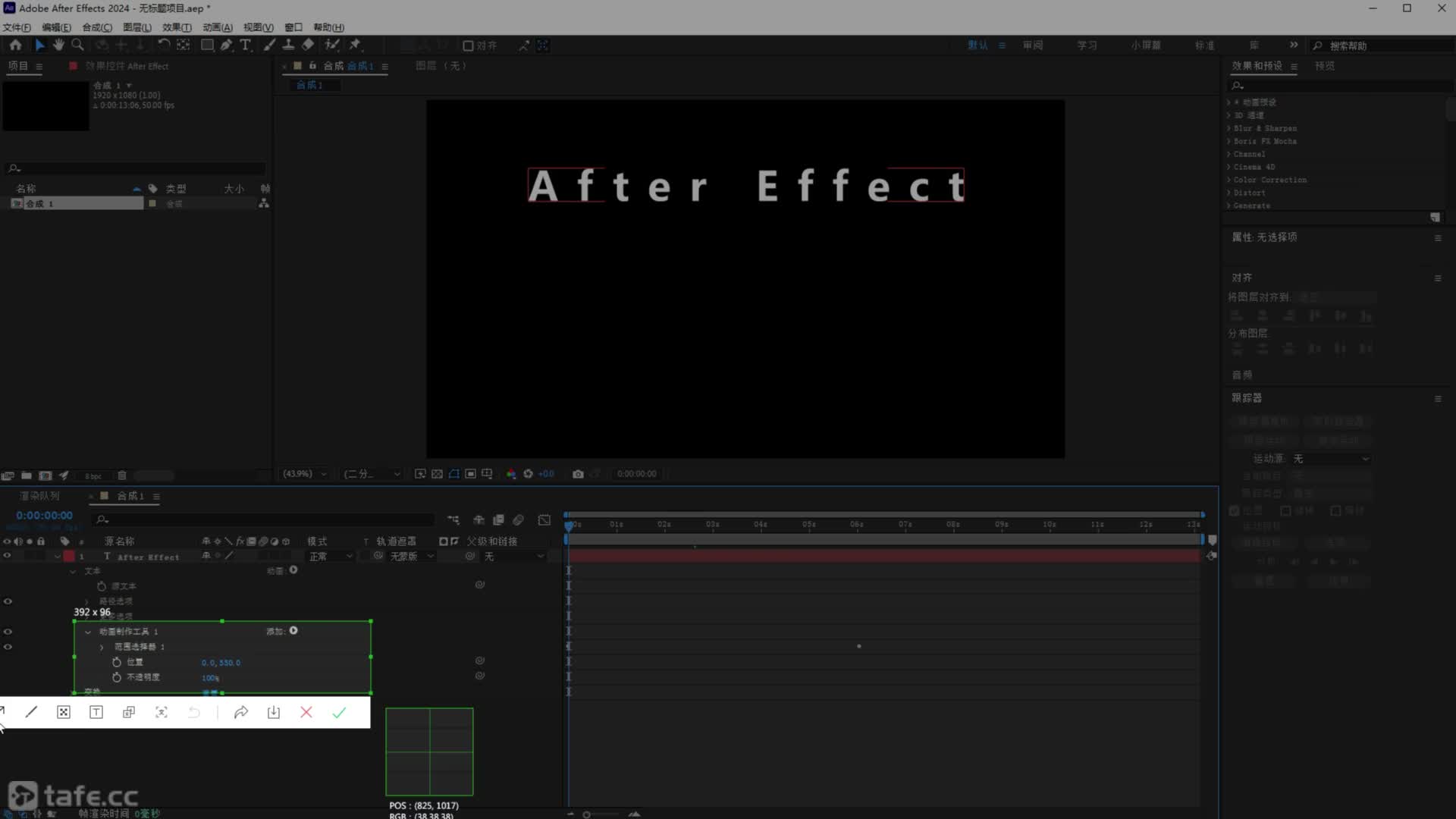Click the red label color swatch of layer 1
The image size is (1456, 819).
pos(69,556)
